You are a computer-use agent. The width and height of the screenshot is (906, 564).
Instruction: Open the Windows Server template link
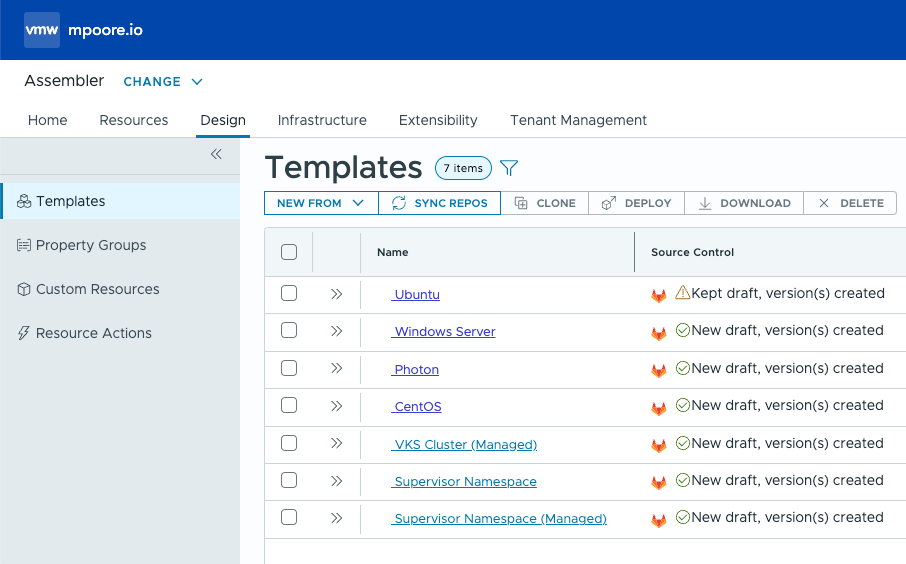[x=443, y=332]
